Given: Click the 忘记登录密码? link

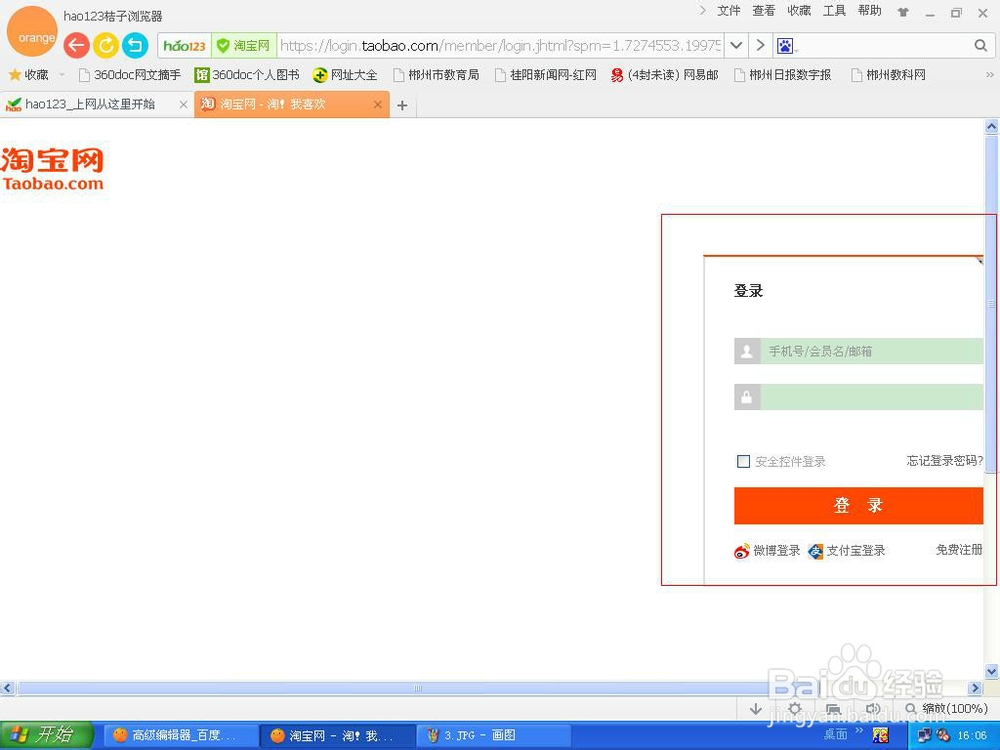Looking at the screenshot, I should [945, 460].
